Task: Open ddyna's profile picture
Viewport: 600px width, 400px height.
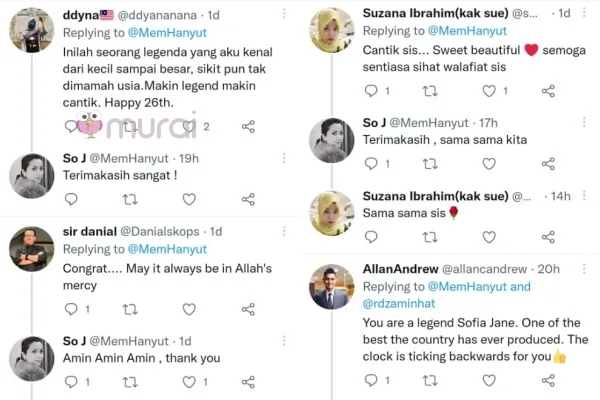Action: (x=31, y=30)
